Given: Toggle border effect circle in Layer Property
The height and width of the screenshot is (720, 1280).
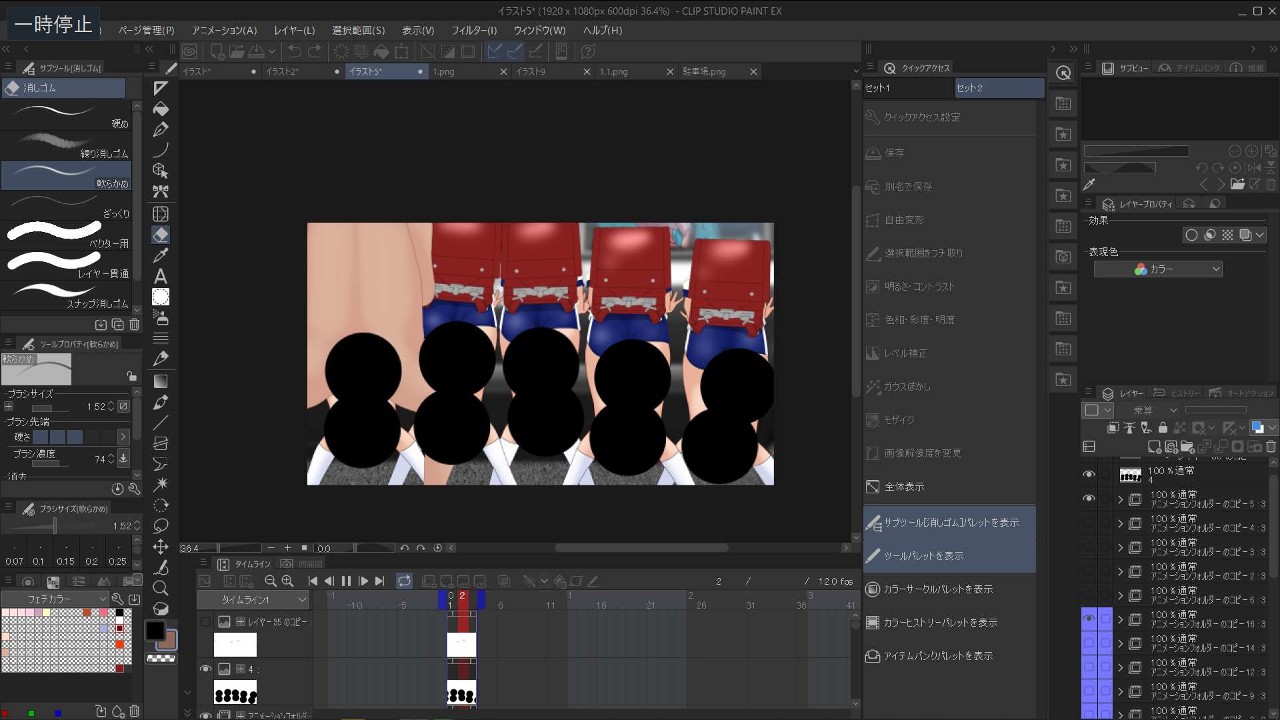Looking at the screenshot, I should 1192,235.
